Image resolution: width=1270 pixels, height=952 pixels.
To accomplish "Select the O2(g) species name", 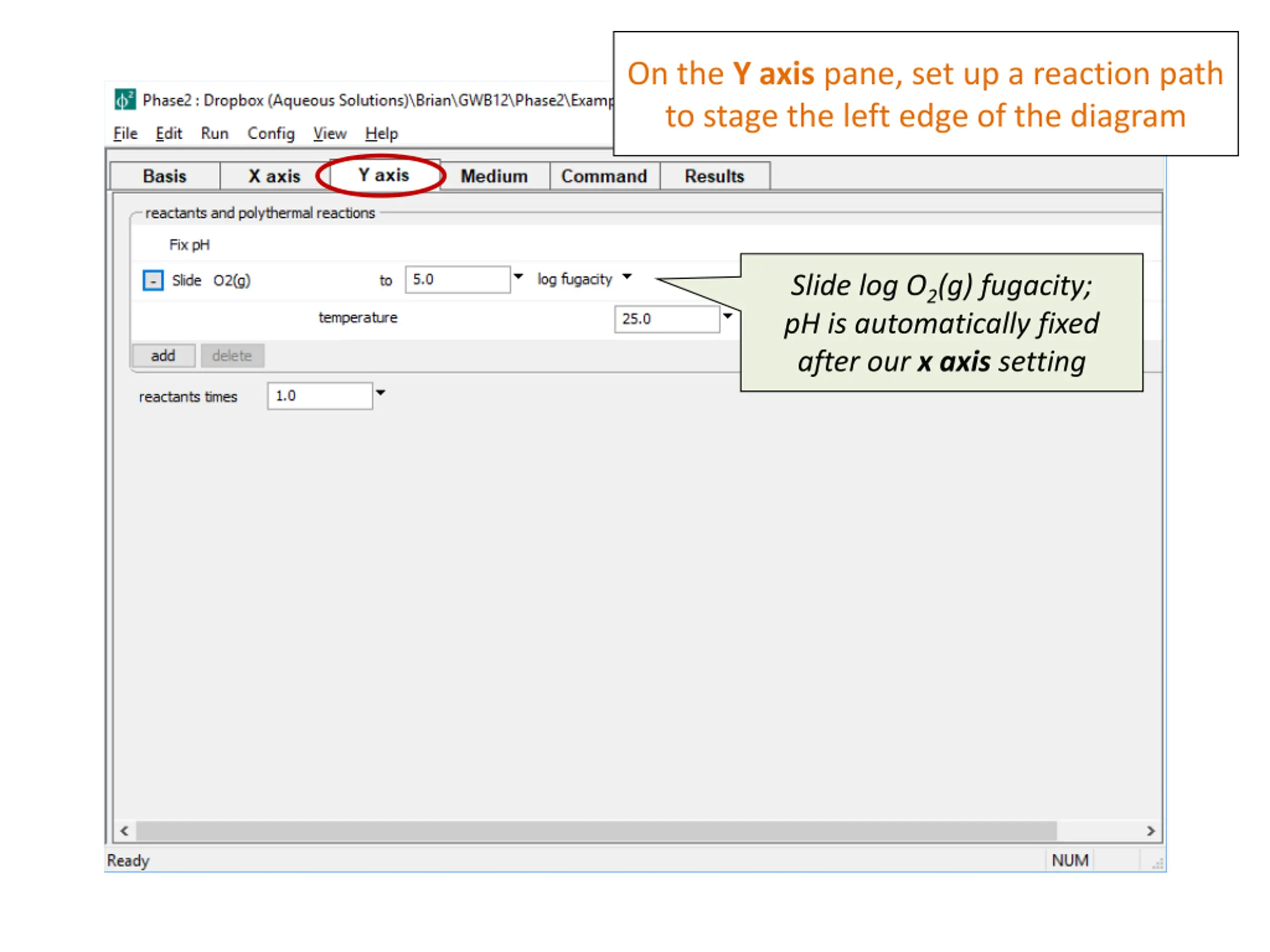I will pyautogui.click(x=232, y=281).
